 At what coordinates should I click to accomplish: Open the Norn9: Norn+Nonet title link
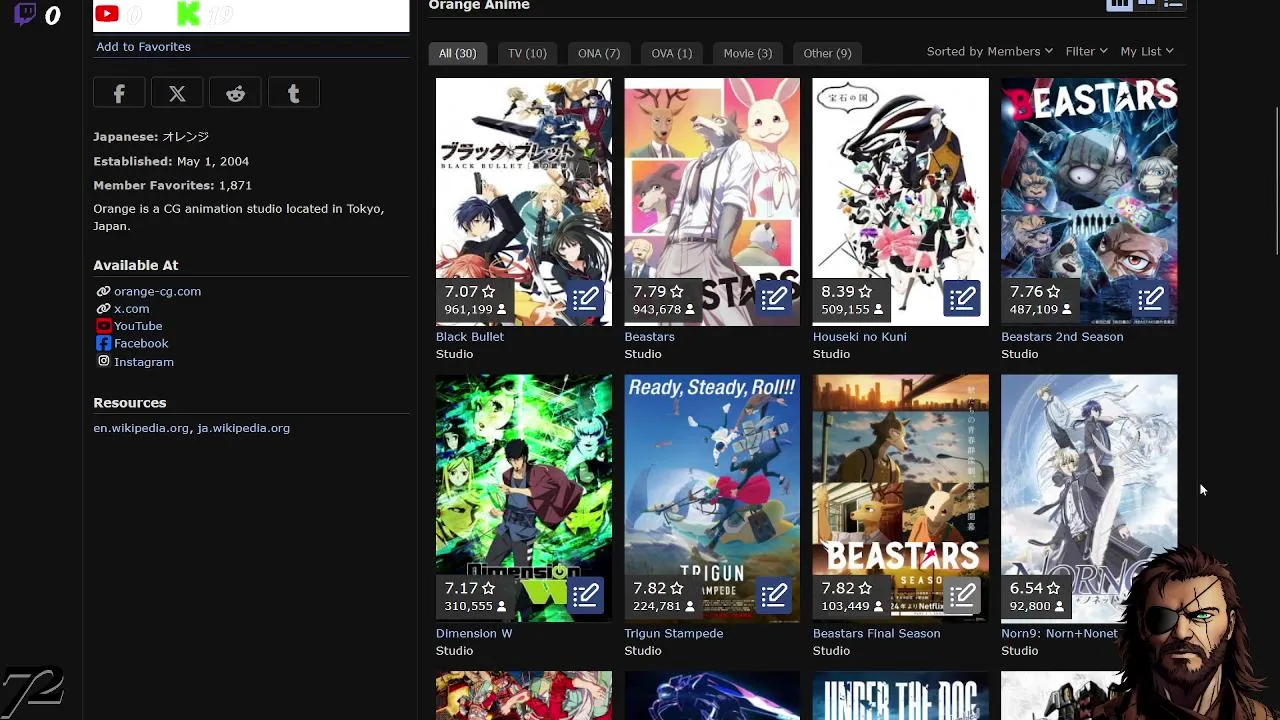pos(1059,633)
